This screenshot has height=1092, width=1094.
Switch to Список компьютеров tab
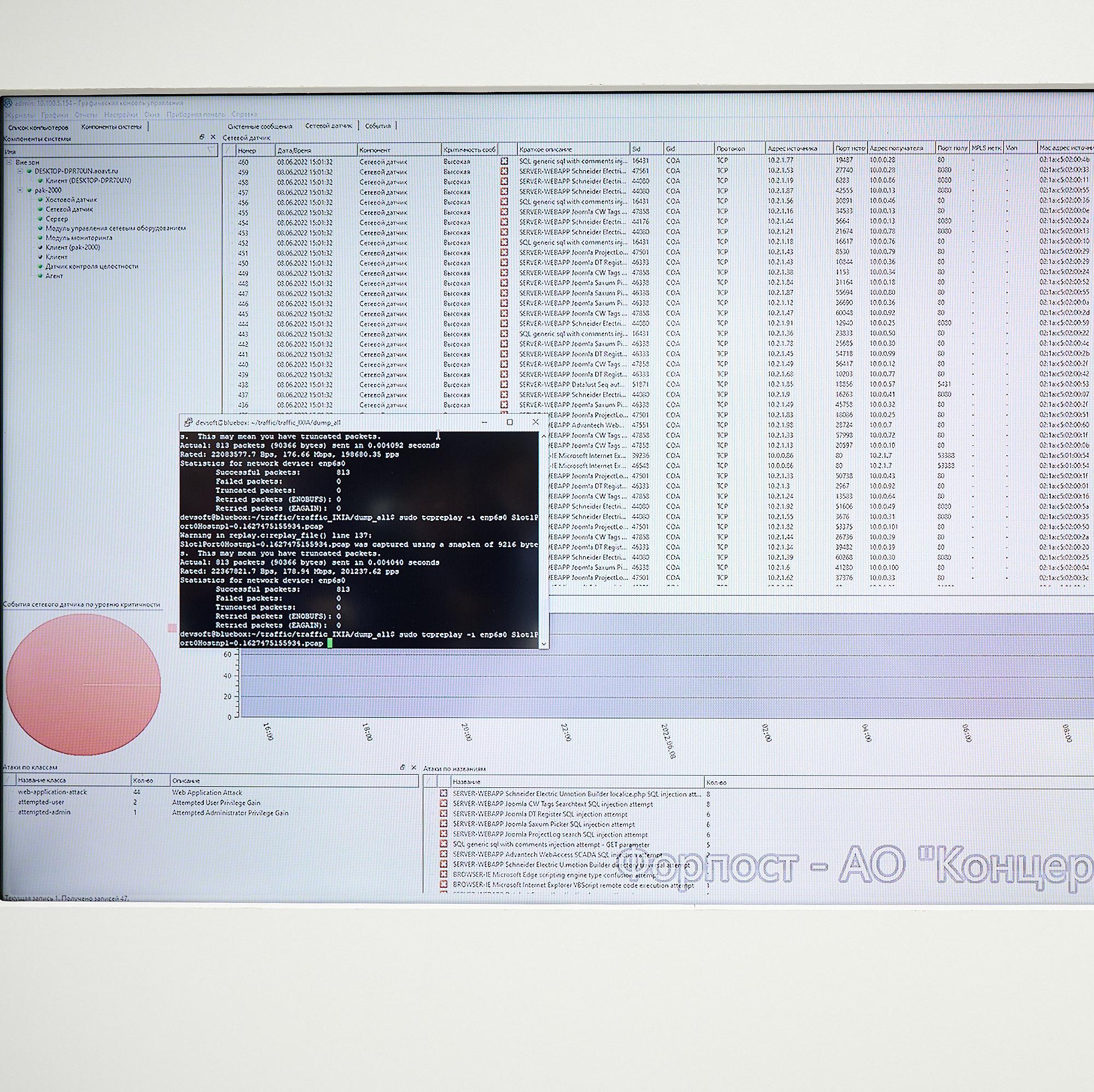click(x=38, y=127)
